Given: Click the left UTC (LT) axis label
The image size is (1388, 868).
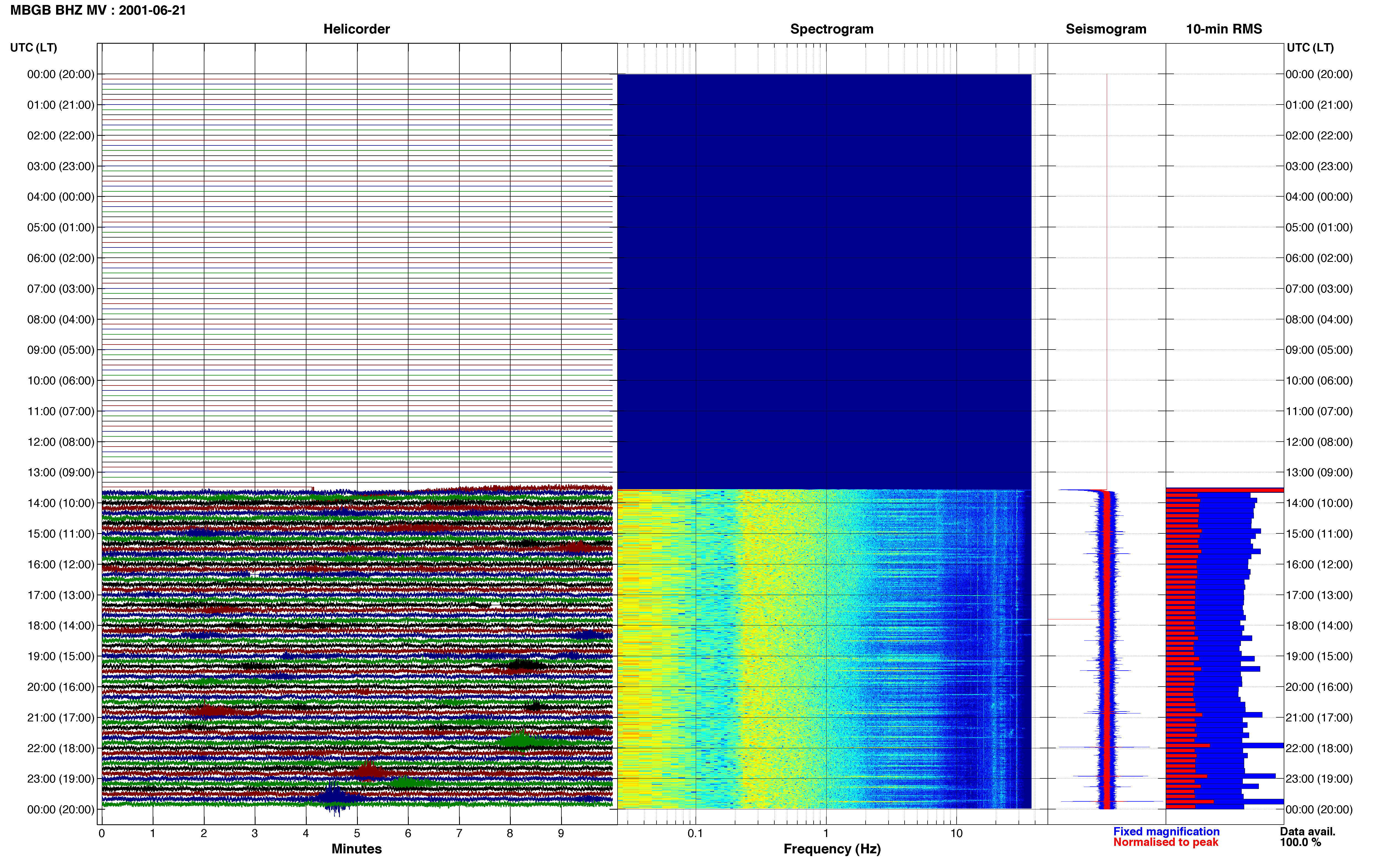Looking at the screenshot, I should [33, 48].
